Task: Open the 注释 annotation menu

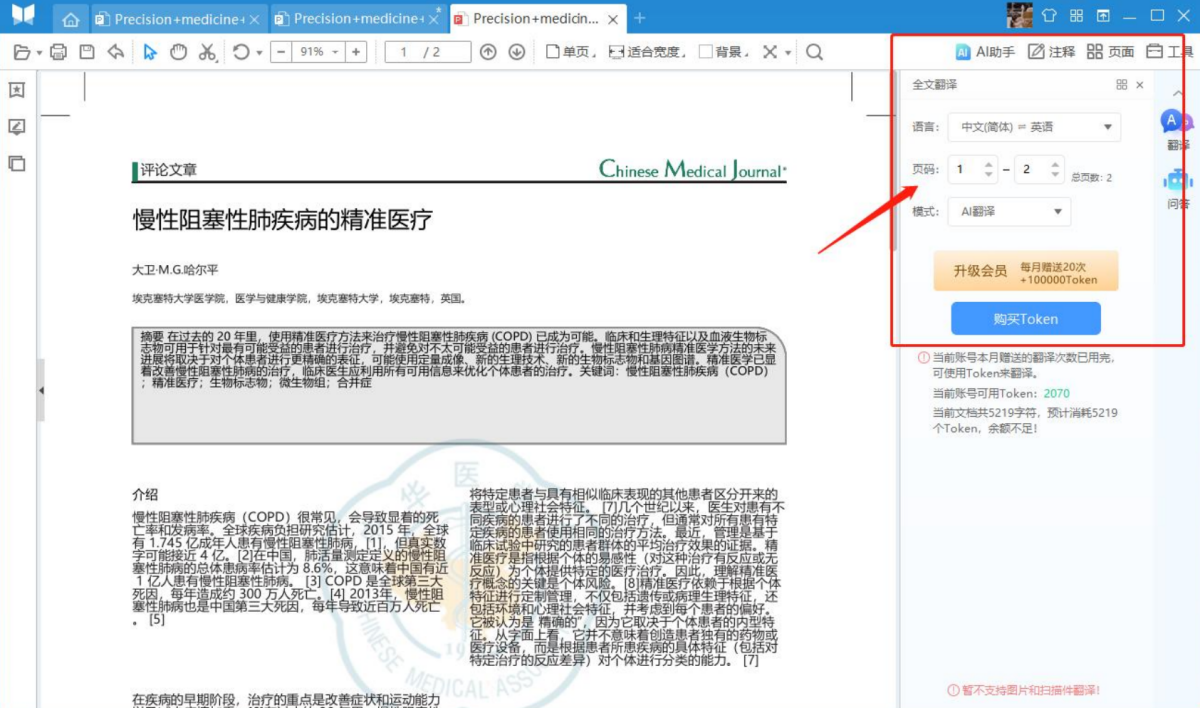Action: click(x=1052, y=52)
